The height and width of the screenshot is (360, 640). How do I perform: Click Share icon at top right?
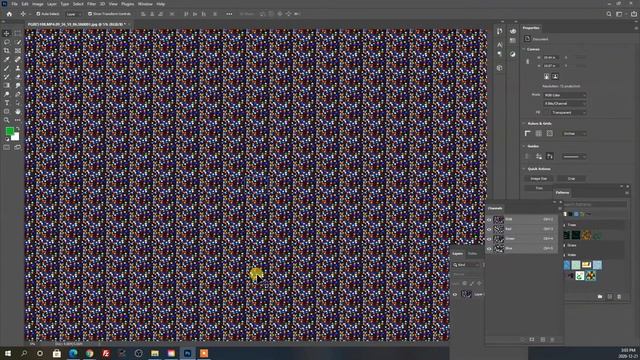pyautogui.click(x=633, y=14)
